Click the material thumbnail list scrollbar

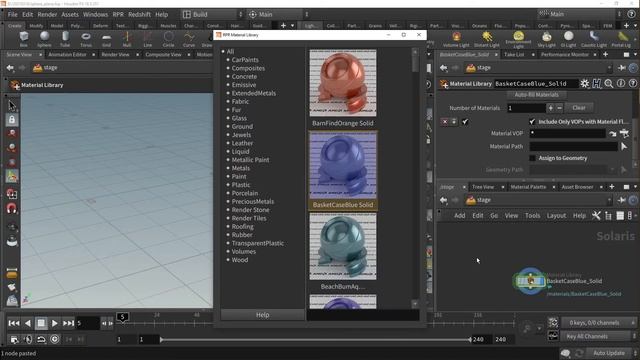click(415, 64)
